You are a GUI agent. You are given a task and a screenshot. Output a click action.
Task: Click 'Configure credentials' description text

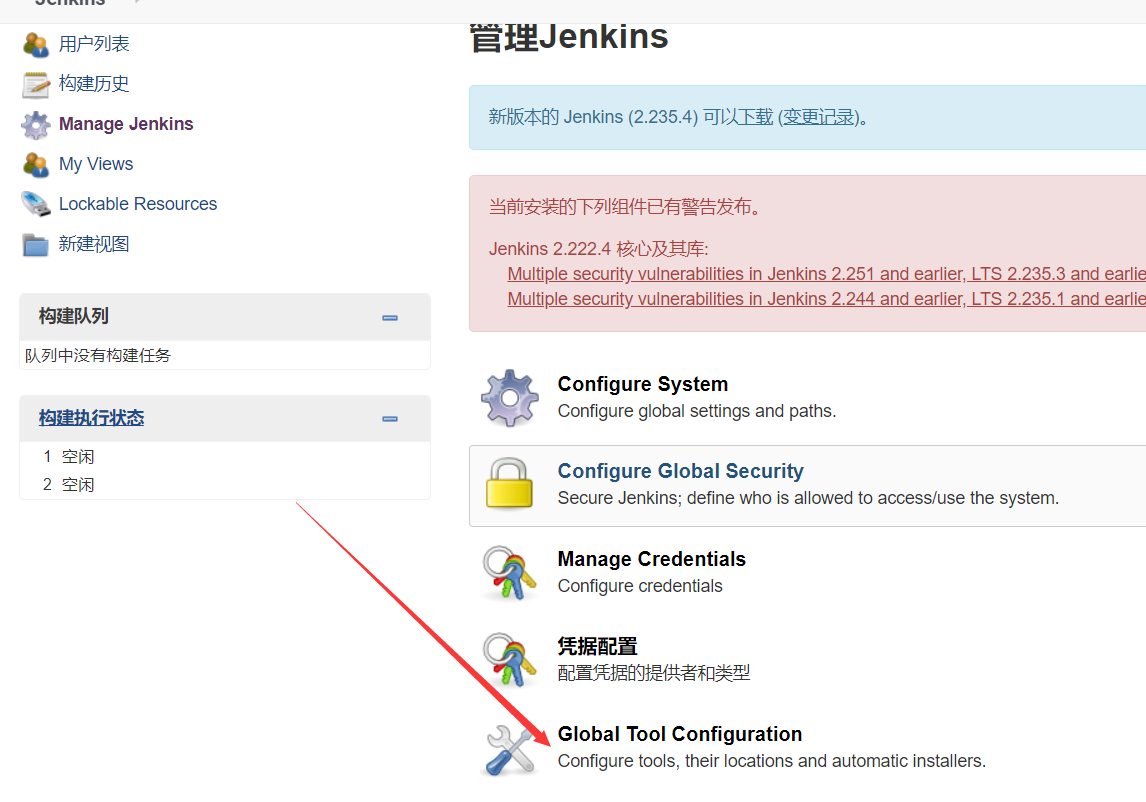(x=640, y=586)
